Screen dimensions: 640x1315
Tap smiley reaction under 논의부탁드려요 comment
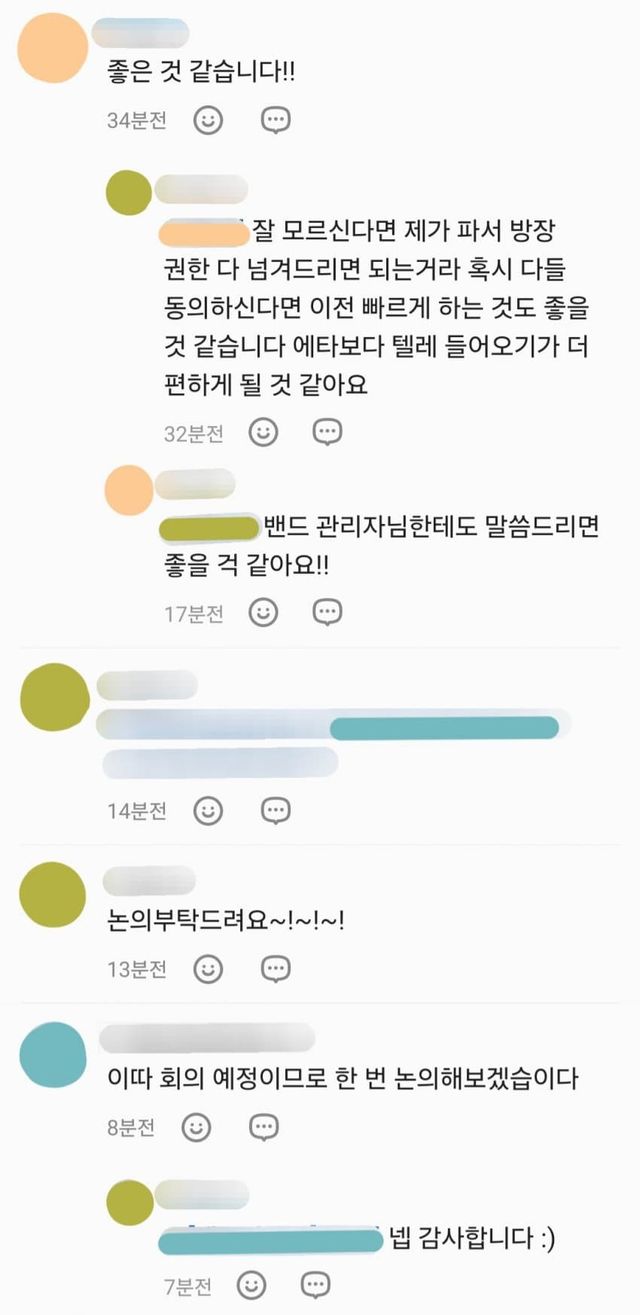(x=208, y=969)
